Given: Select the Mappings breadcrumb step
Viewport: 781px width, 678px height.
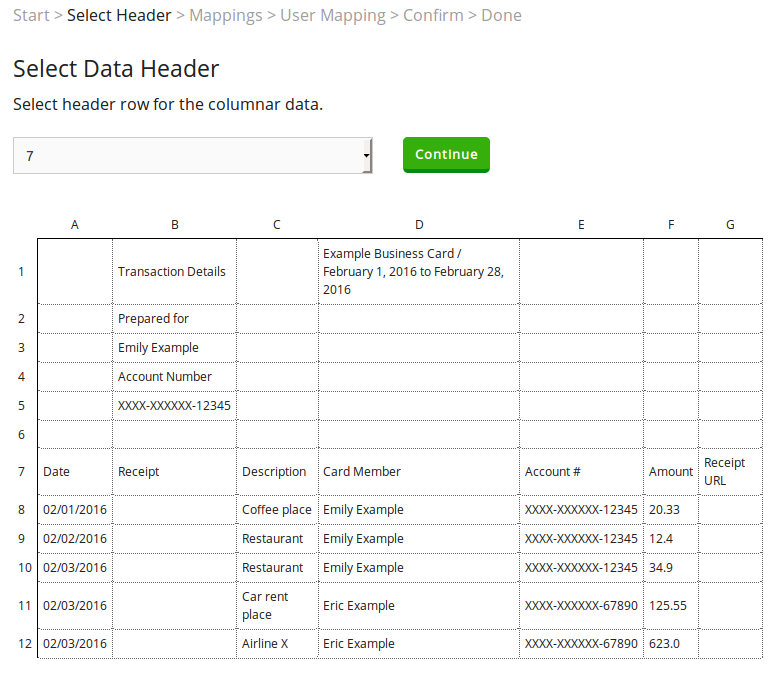Looking at the screenshot, I should (226, 15).
